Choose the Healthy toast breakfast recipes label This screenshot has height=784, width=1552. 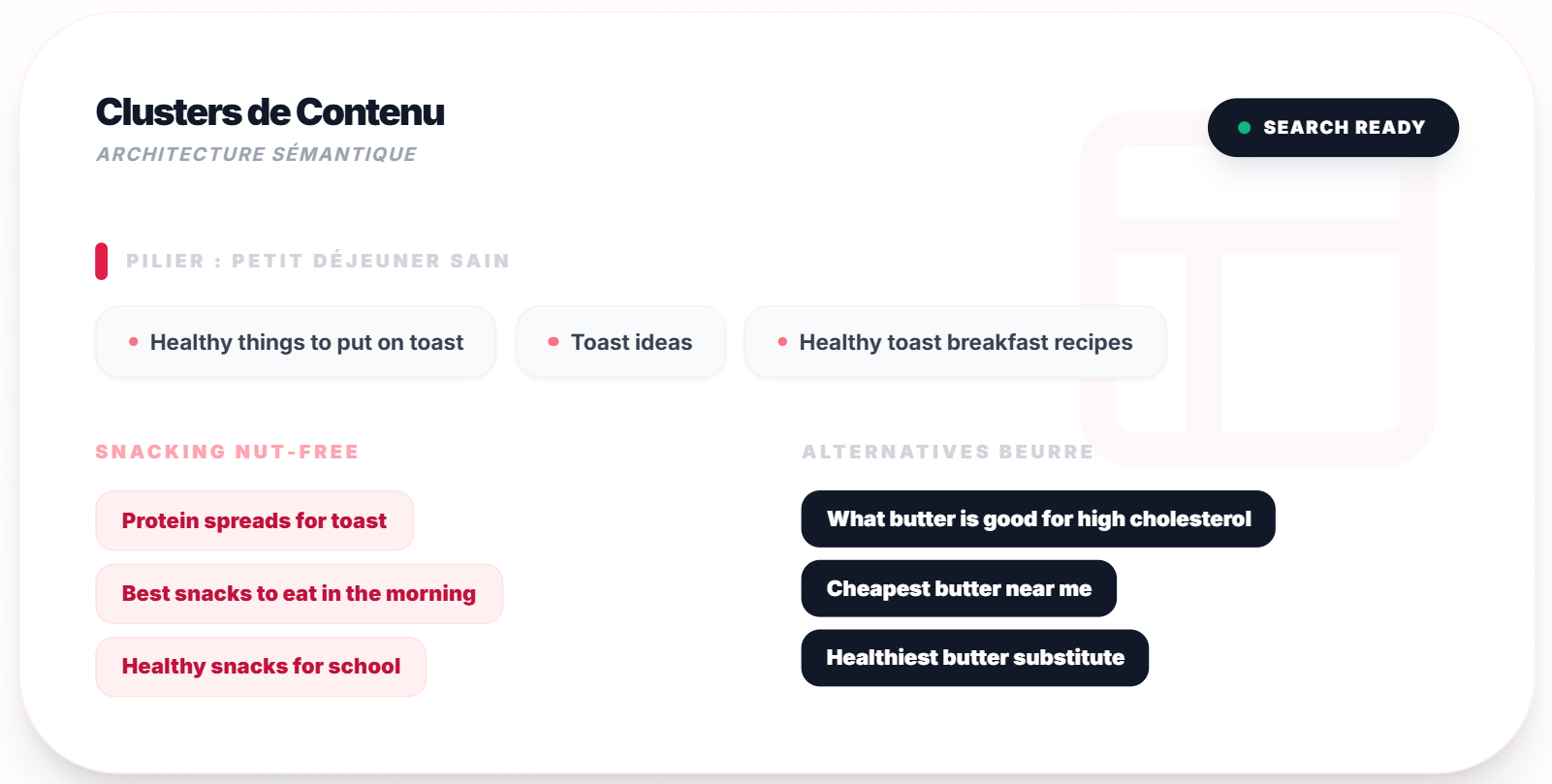click(966, 343)
